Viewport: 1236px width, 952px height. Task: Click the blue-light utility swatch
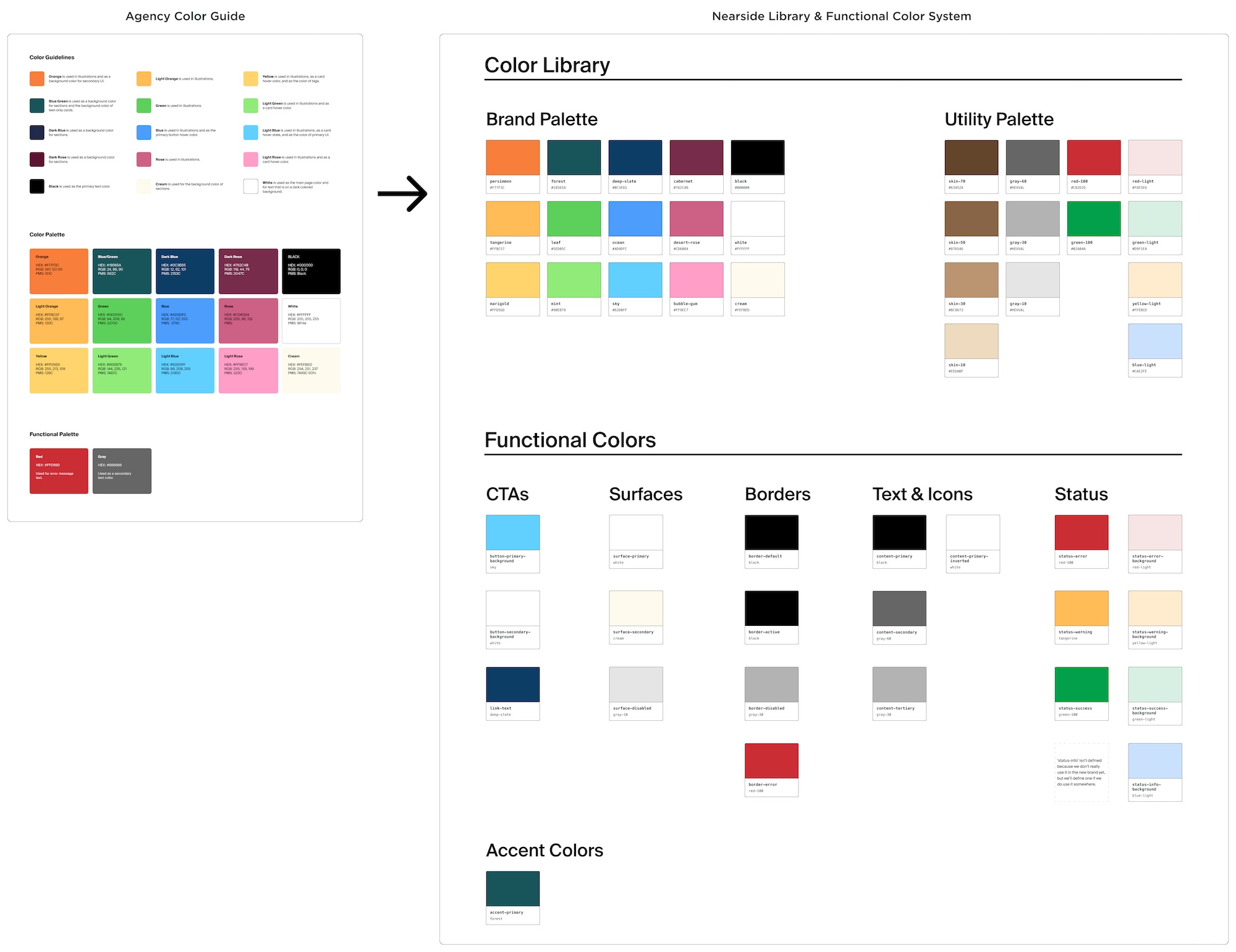1154,341
